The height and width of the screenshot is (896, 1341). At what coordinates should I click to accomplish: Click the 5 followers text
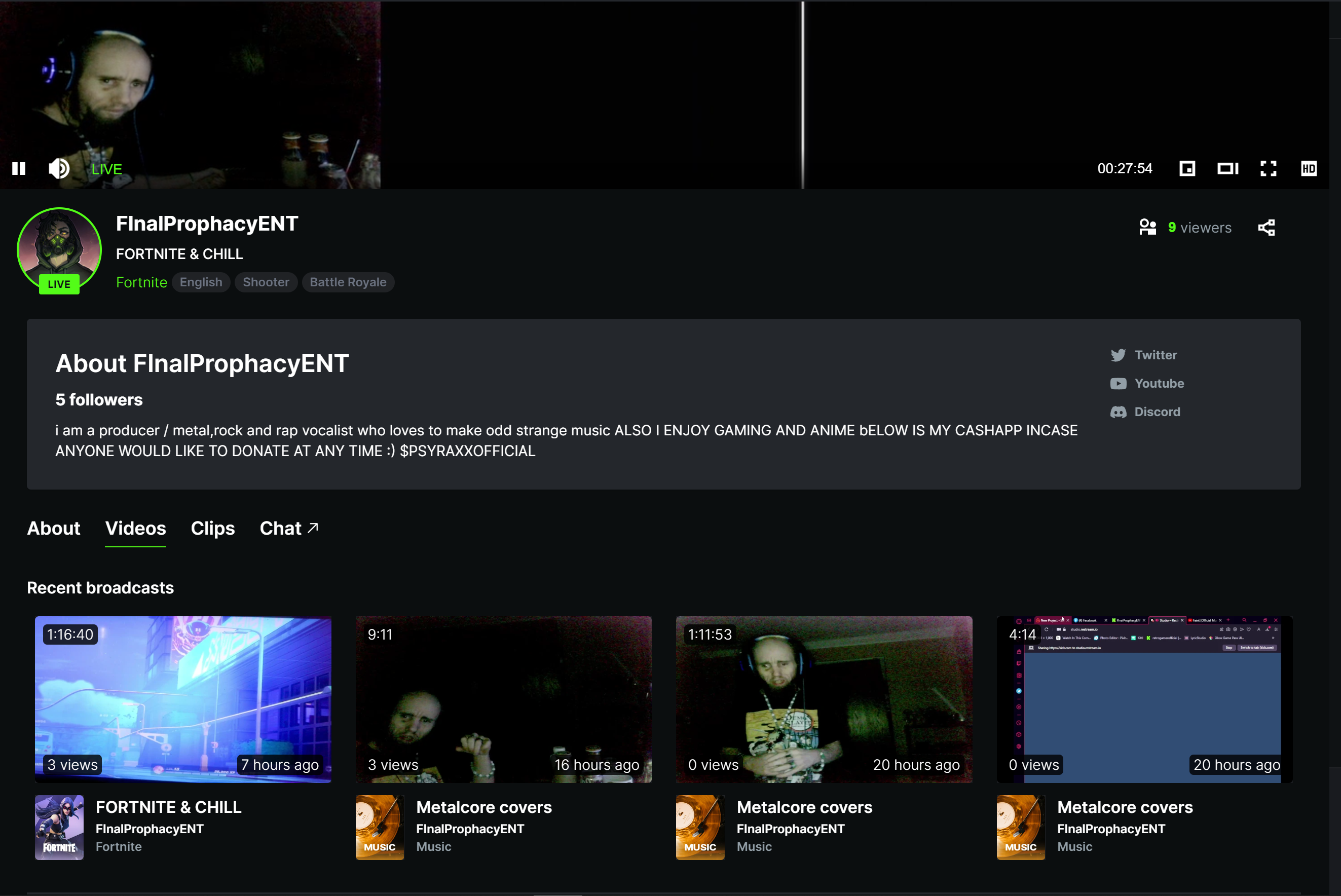point(99,399)
